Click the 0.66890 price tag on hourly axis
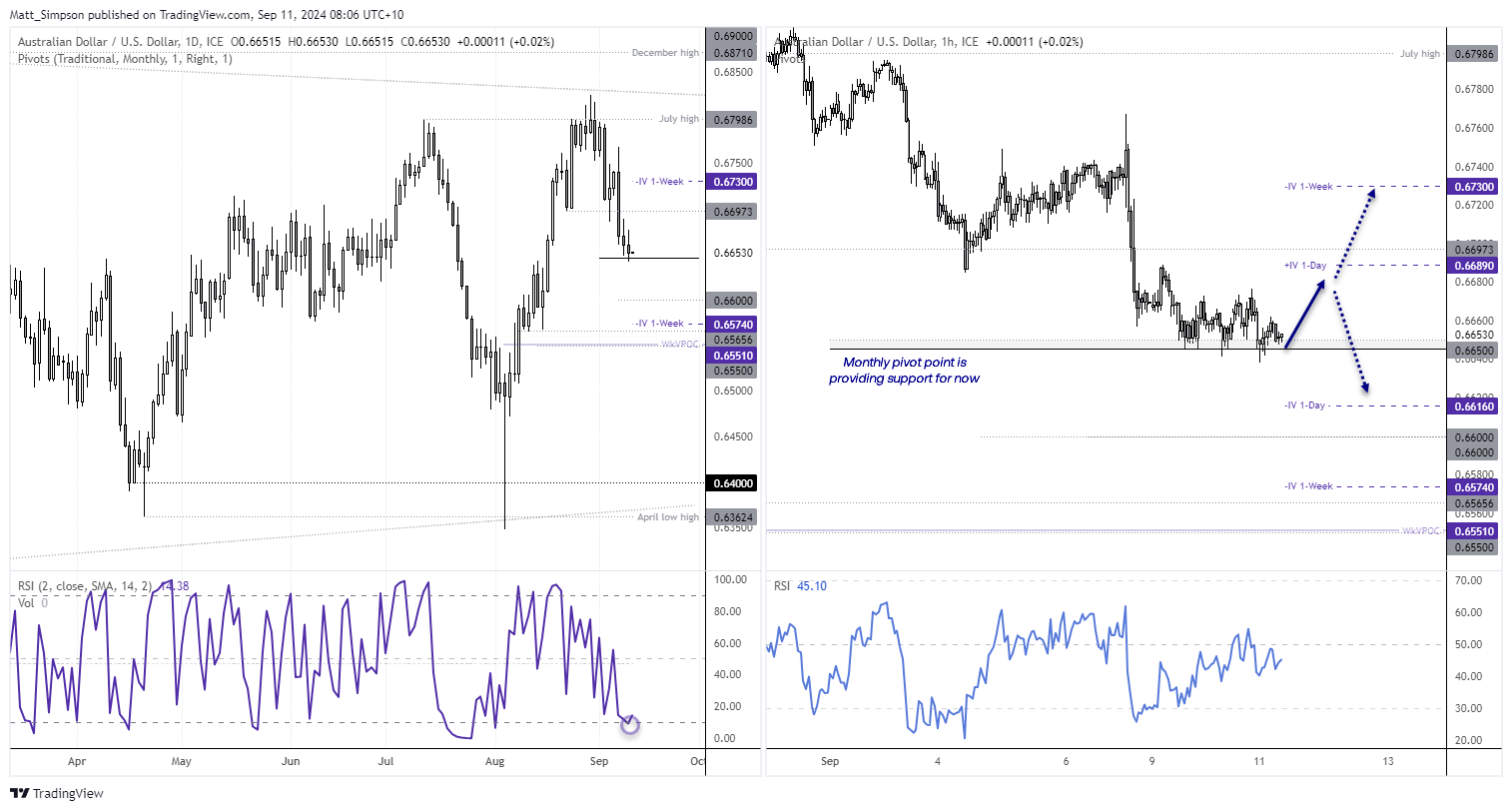The image size is (1512, 811). click(x=1473, y=266)
